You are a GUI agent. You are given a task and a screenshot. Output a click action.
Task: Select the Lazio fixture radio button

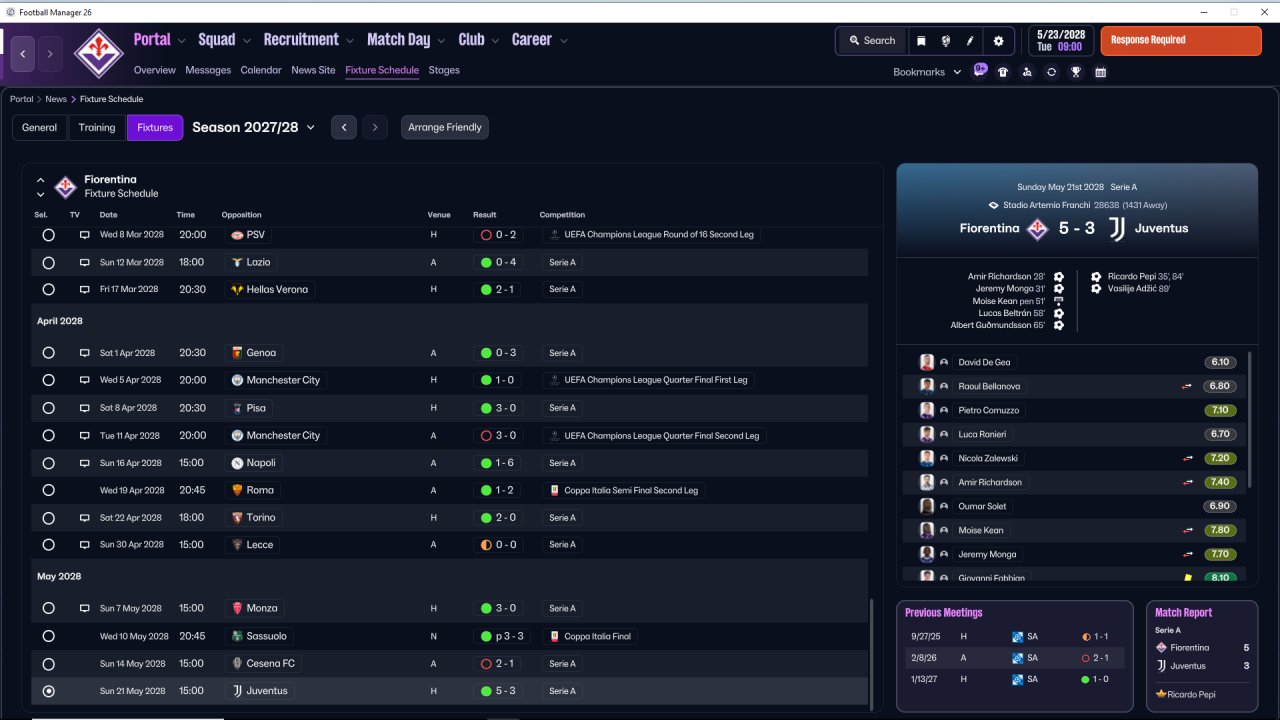pyautogui.click(x=48, y=262)
